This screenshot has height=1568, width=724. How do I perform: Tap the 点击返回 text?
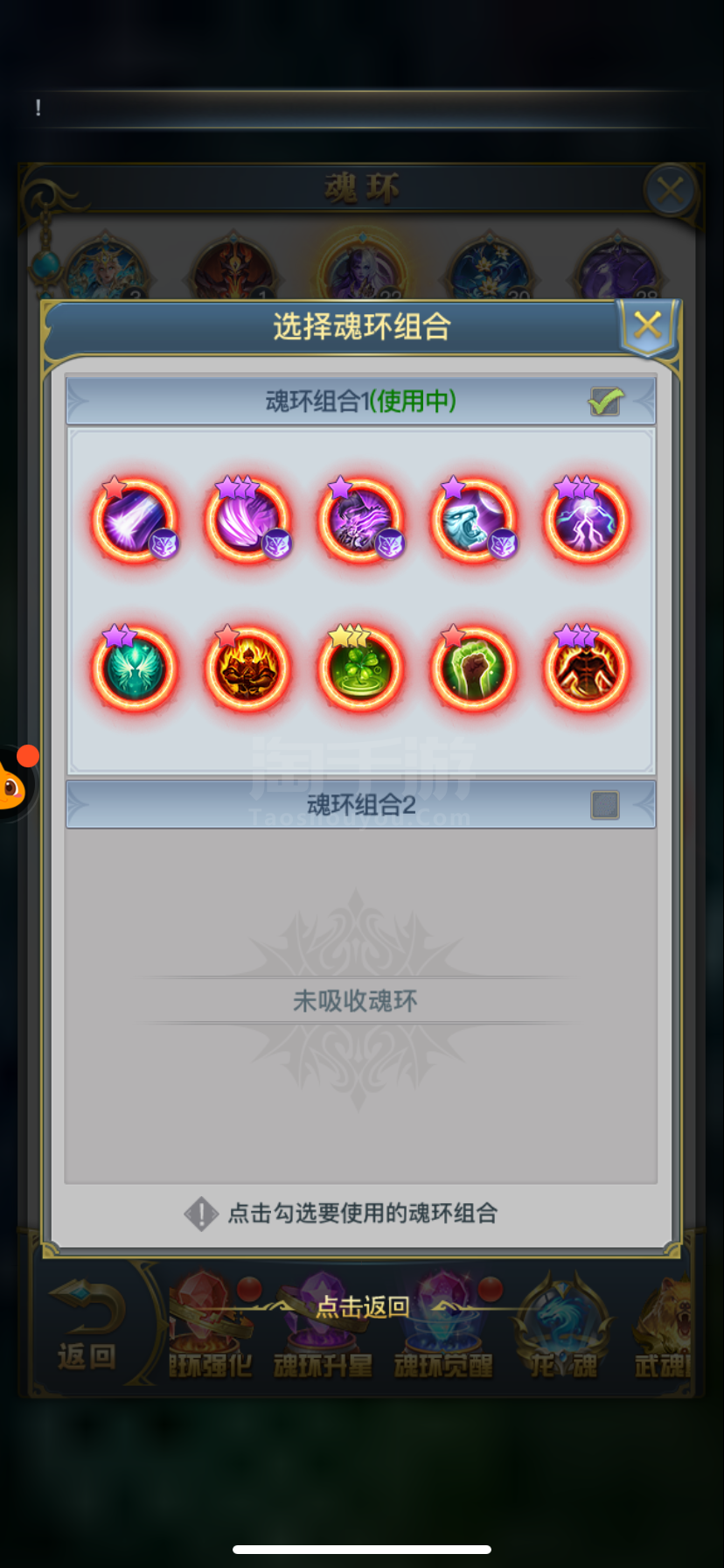[x=363, y=1306]
